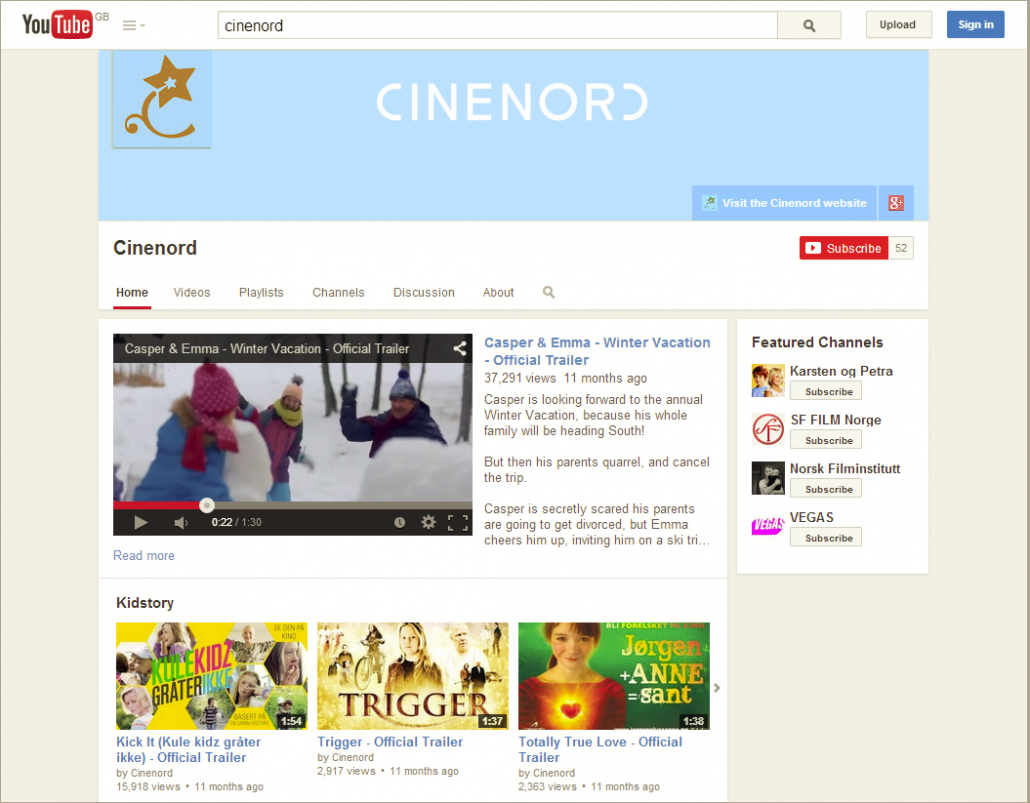The image size is (1030, 803).
Task: Open Totally True Love - Official Trailer title
Action: [600, 750]
